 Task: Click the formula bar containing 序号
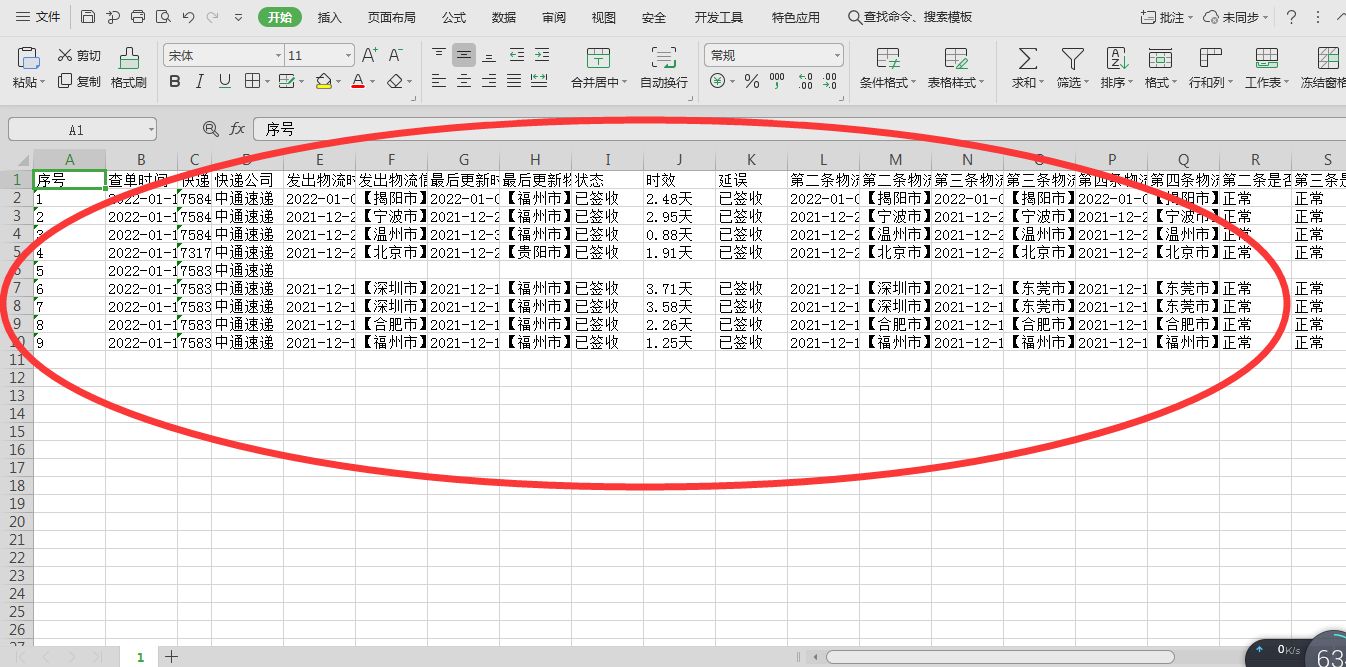coord(800,129)
